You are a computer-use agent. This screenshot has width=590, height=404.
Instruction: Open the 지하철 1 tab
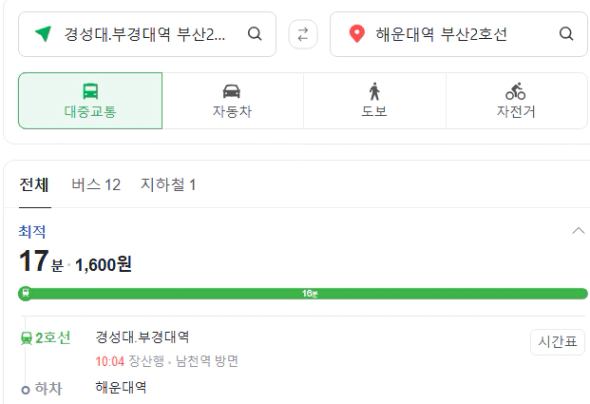[x=168, y=185]
